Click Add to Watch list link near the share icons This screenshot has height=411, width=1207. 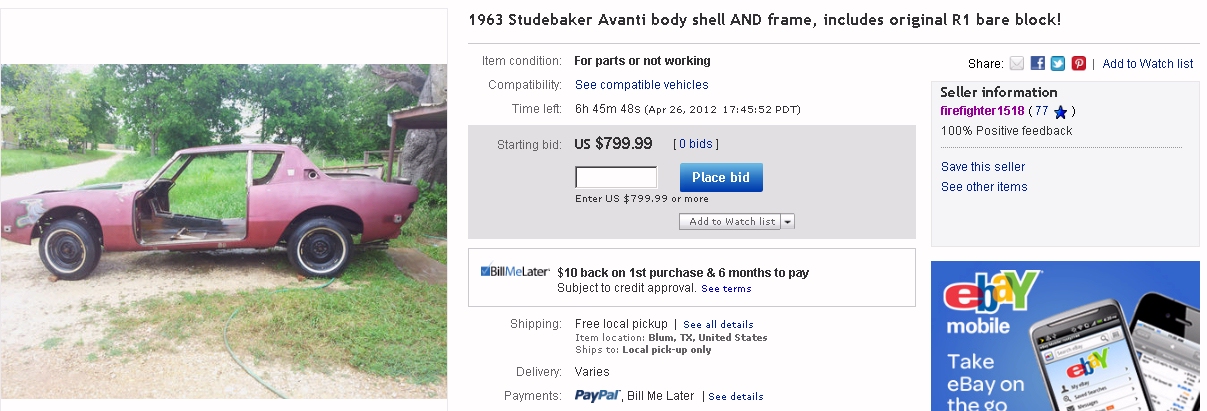tap(1147, 63)
